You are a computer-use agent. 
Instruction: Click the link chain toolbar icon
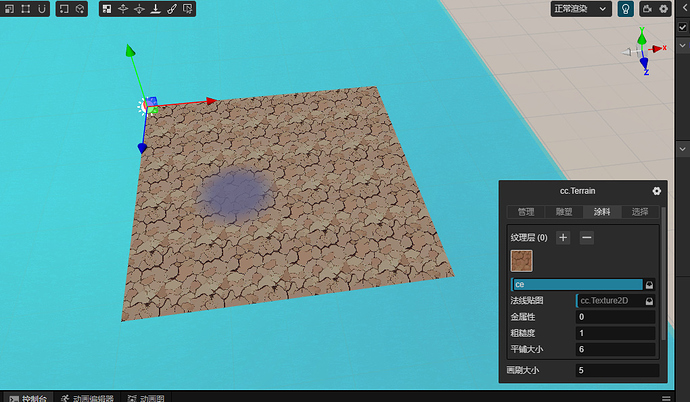tap(172, 9)
